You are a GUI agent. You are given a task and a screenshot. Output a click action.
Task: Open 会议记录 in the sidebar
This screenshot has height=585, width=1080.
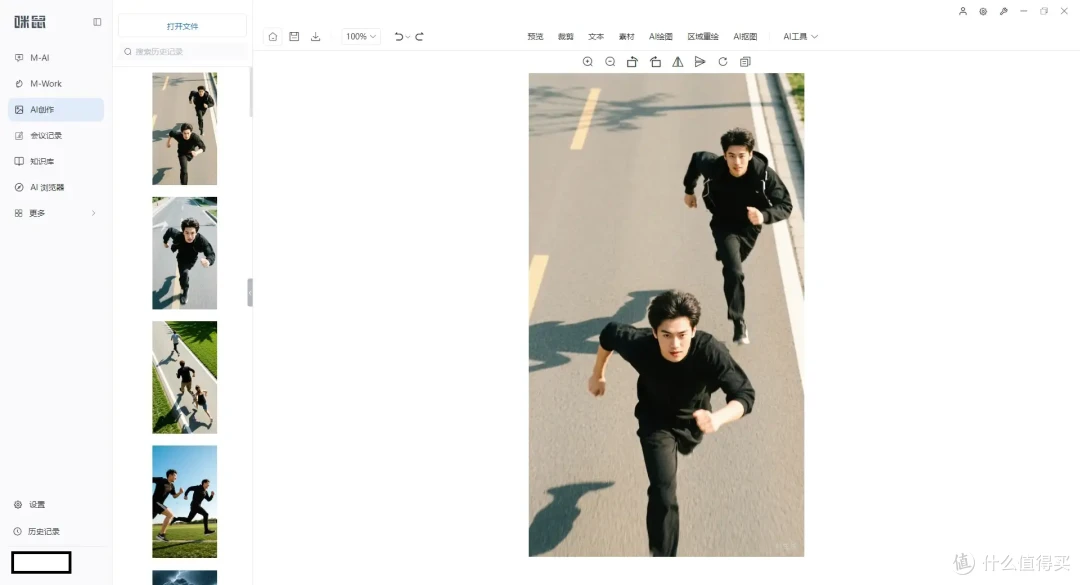(x=56, y=136)
